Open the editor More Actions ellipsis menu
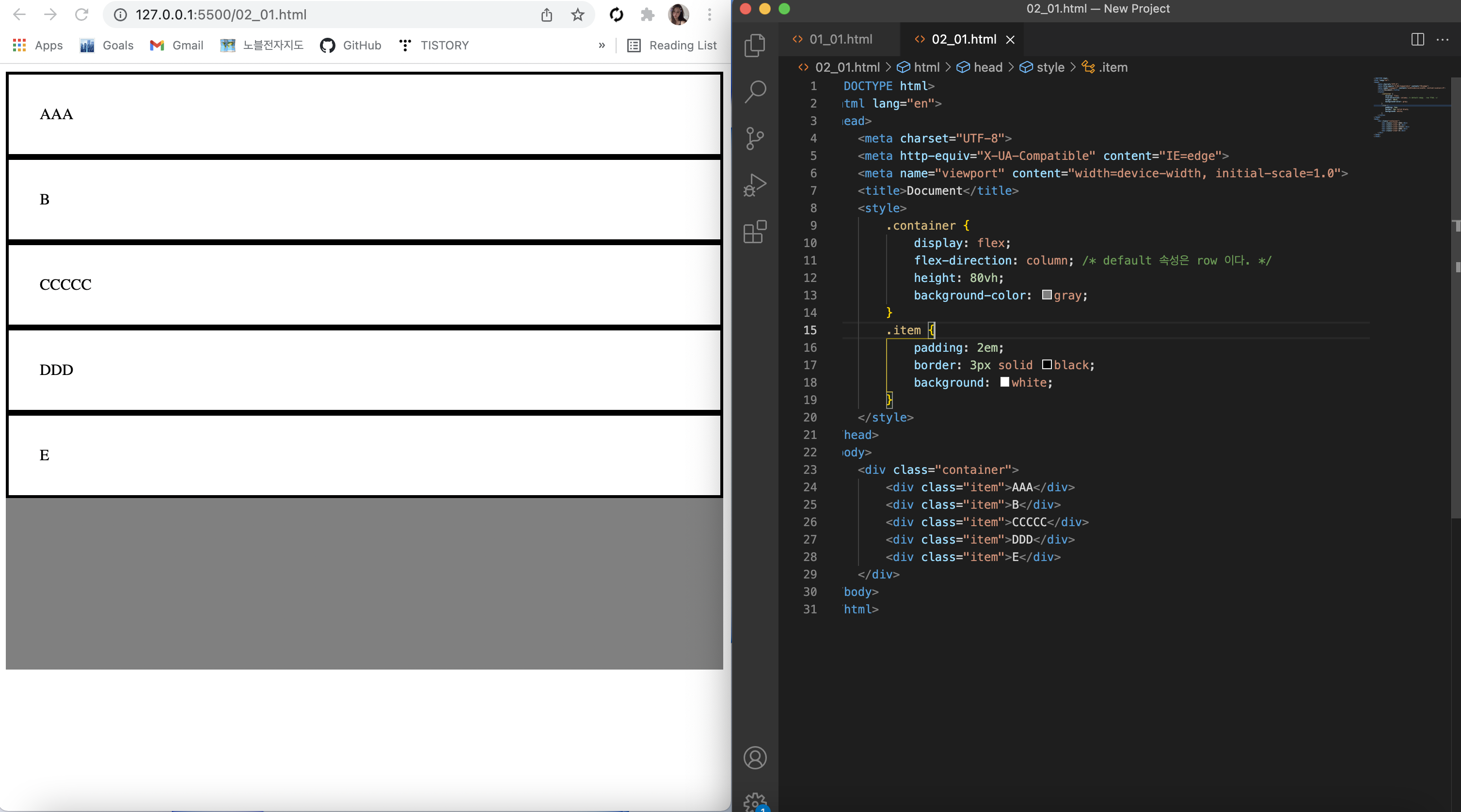 (1442, 39)
